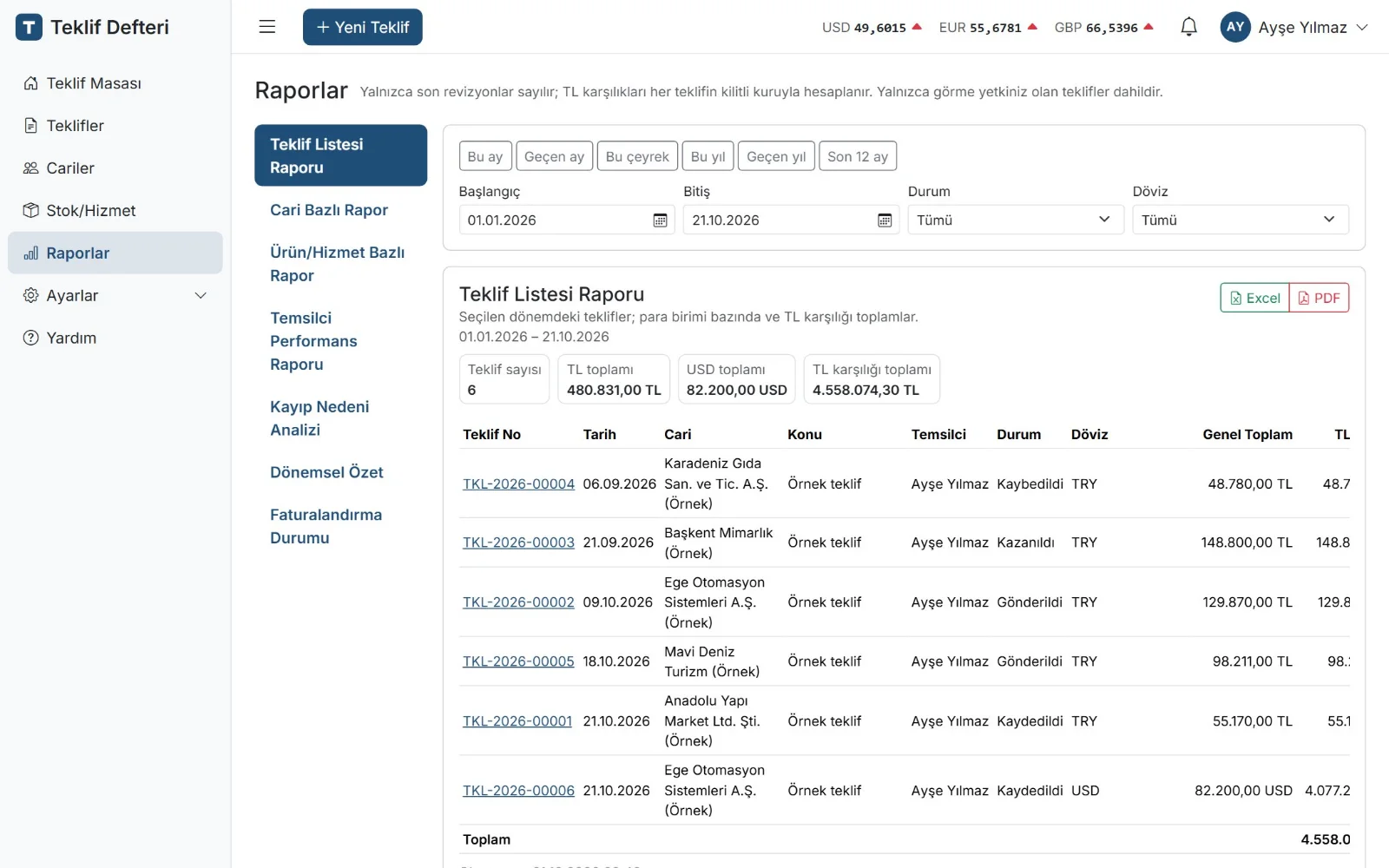Create a new offer with Yeni Teklif
1389x868 pixels.
(x=362, y=27)
